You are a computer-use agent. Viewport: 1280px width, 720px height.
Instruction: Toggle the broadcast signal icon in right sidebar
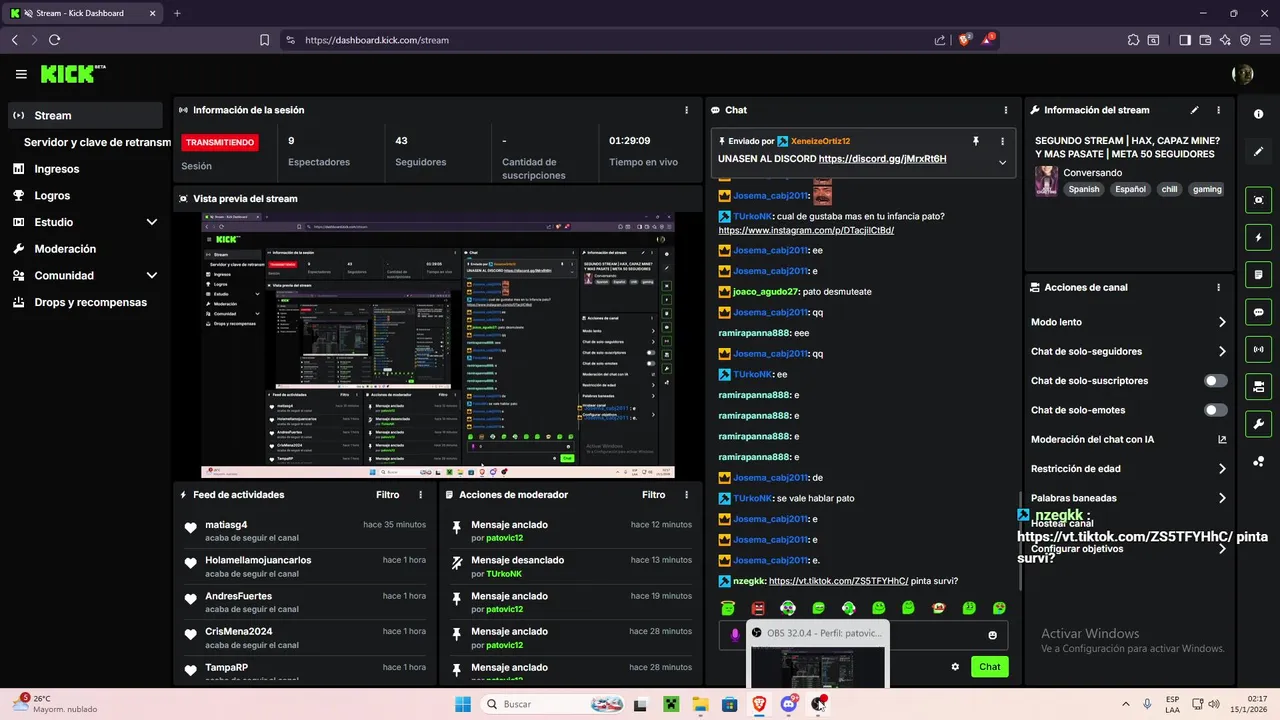(1258, 349)
